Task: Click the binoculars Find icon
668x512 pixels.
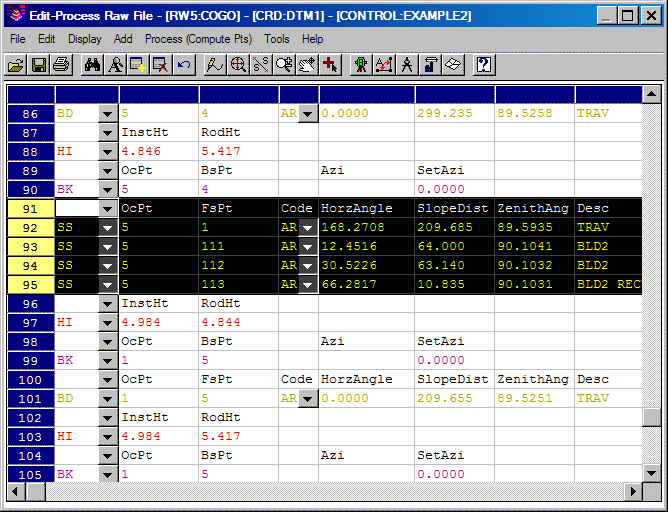Action: click(92, 65)
